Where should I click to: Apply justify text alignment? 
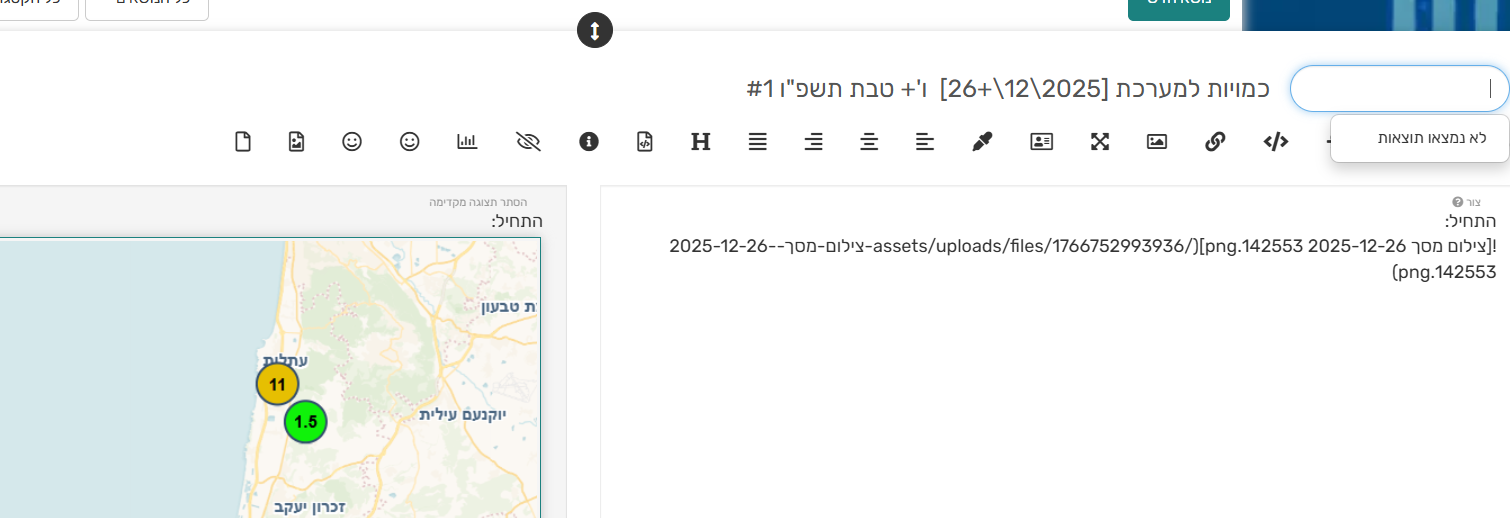point(758,141)
